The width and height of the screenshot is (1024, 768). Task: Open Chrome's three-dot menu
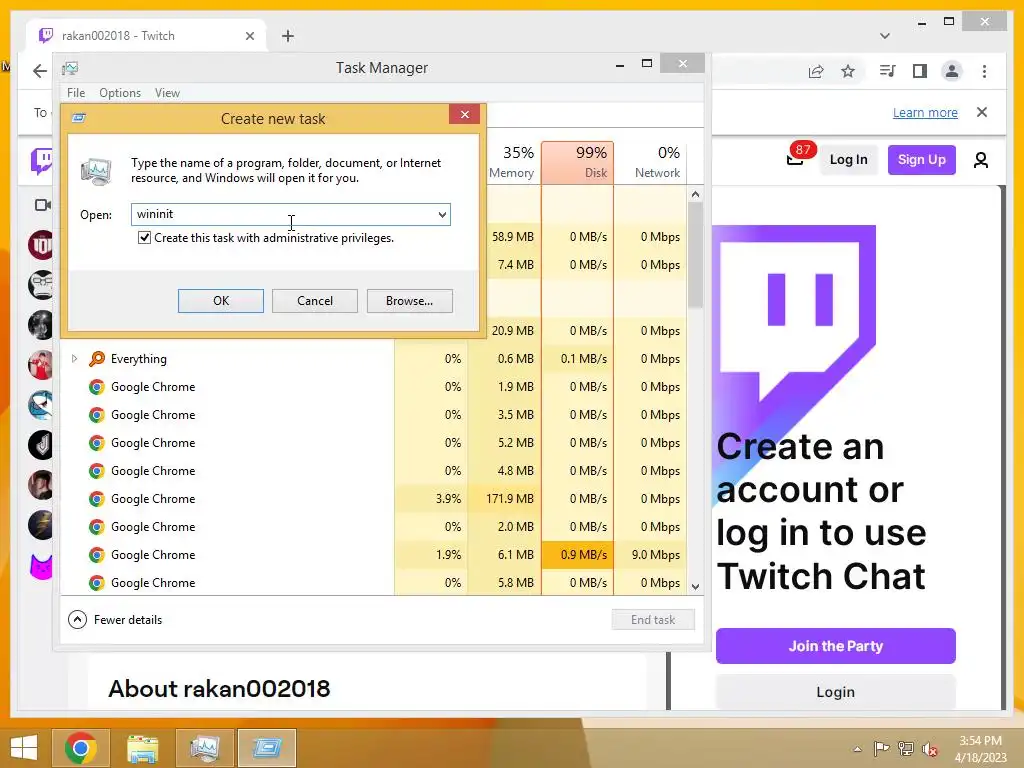(x=984, y=71)
